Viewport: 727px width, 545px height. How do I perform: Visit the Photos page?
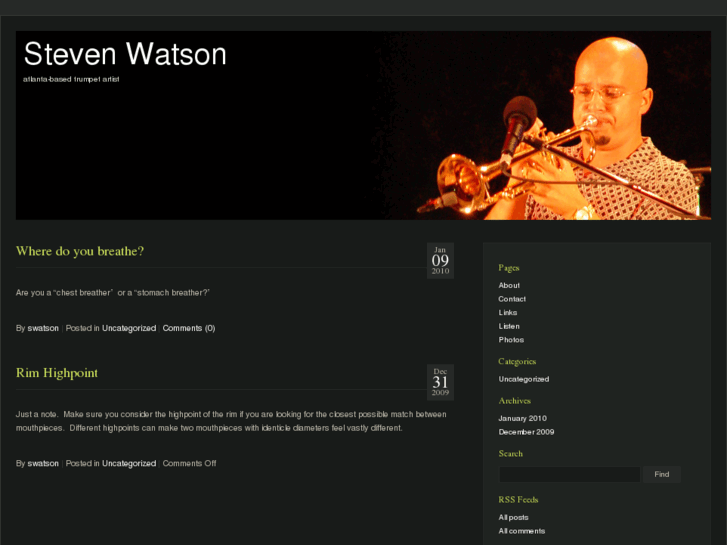click(x=511, y=340)
